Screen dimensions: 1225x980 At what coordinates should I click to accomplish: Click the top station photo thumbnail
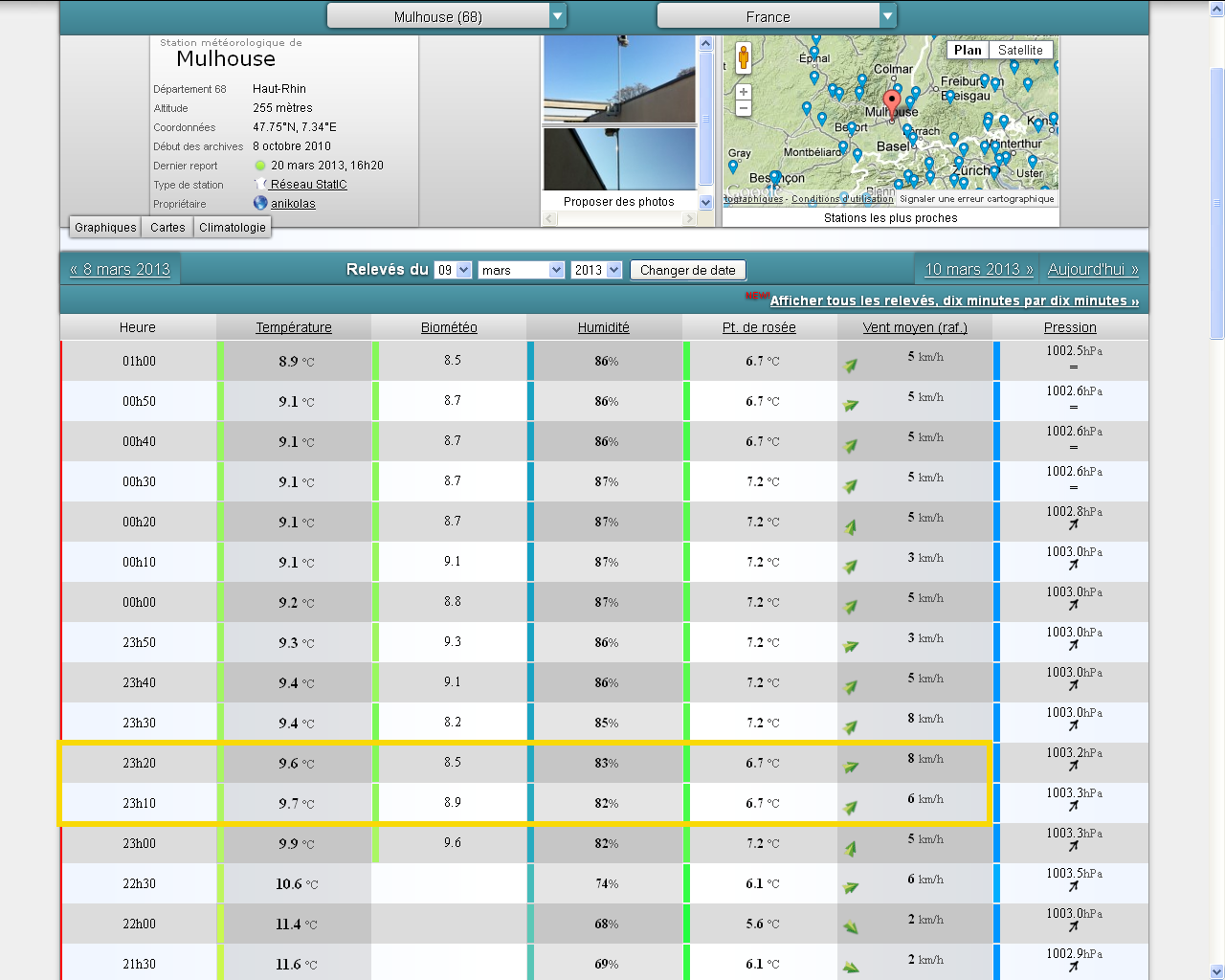[619, 78]
